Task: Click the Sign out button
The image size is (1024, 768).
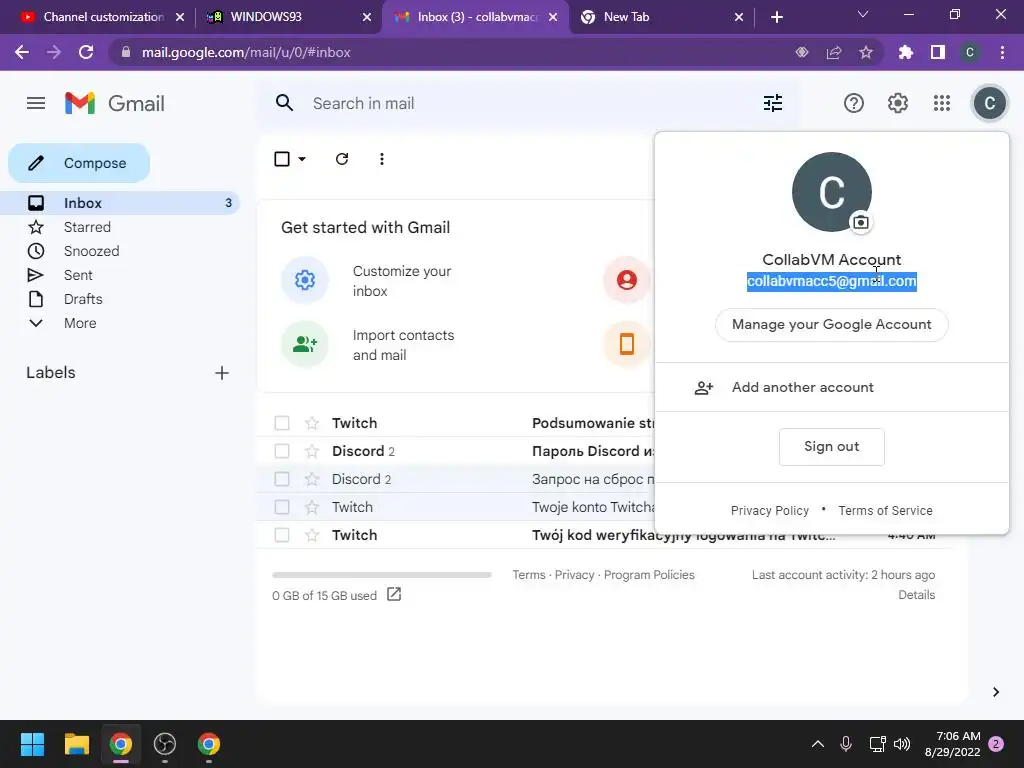Action: click(x=831, y=447)
